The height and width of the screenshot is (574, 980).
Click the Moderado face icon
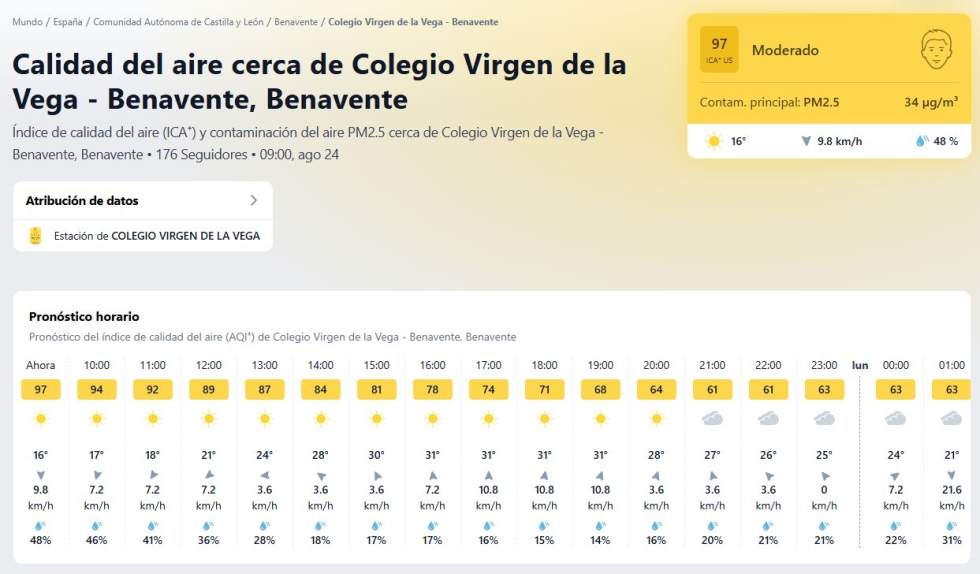click(x=935, y=49)
